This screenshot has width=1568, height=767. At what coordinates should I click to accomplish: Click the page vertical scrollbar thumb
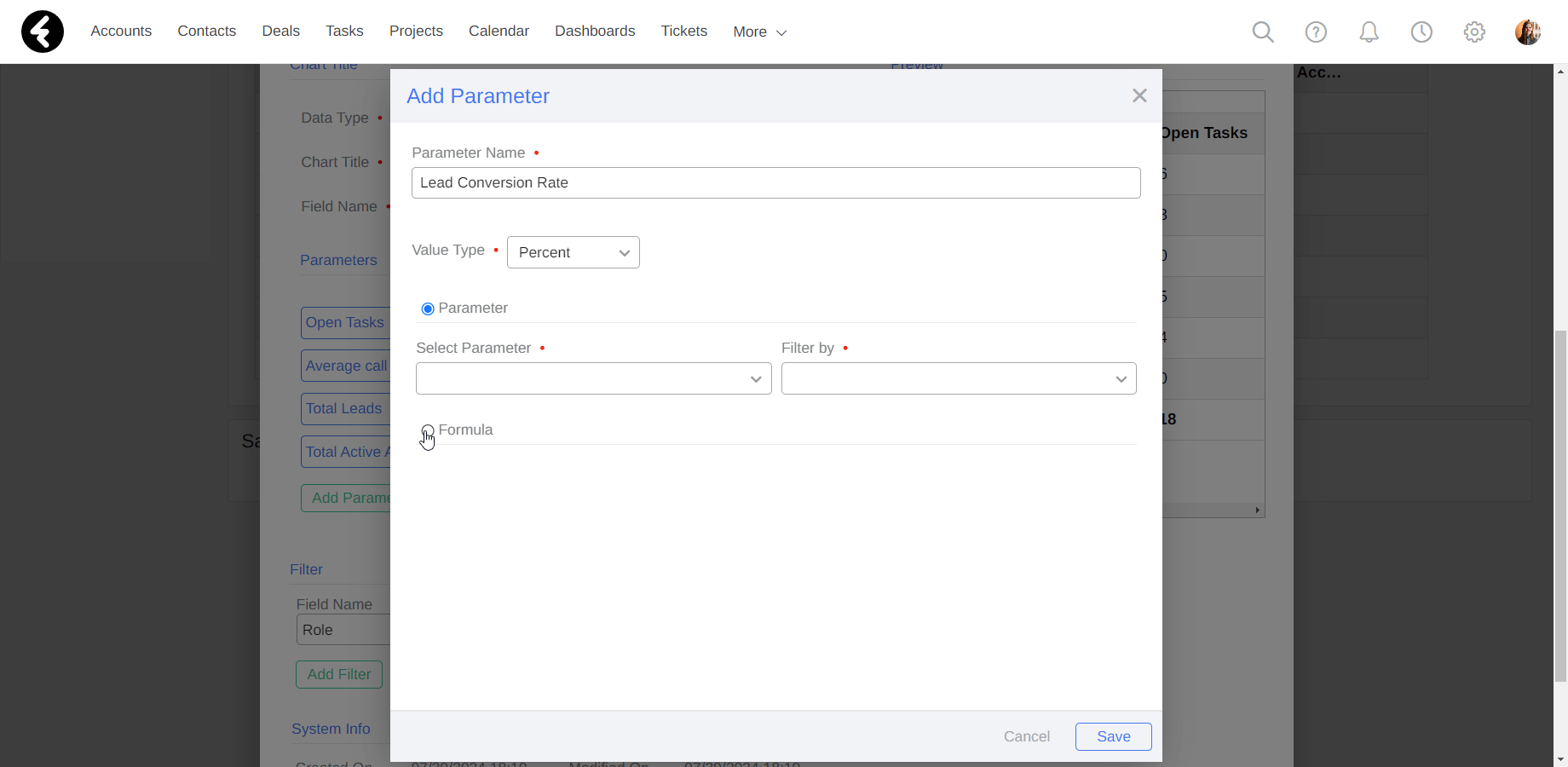click(1560, 506)
